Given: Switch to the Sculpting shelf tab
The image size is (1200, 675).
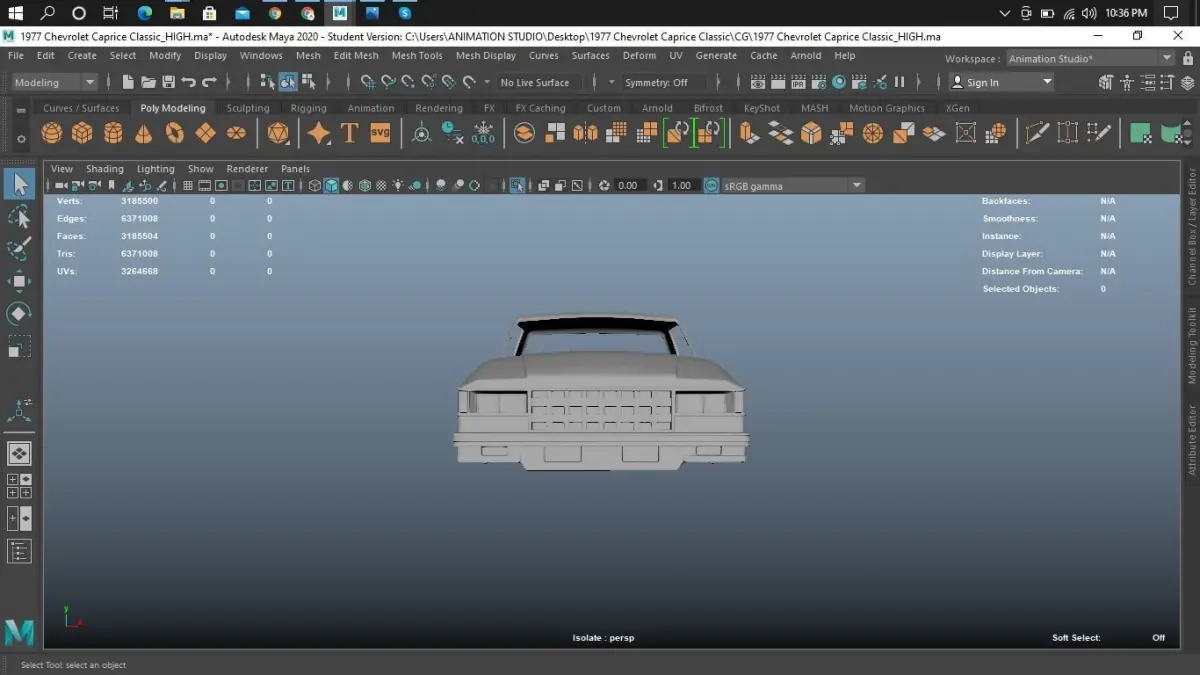Looking at the screenshot, I should pos(248,108).
